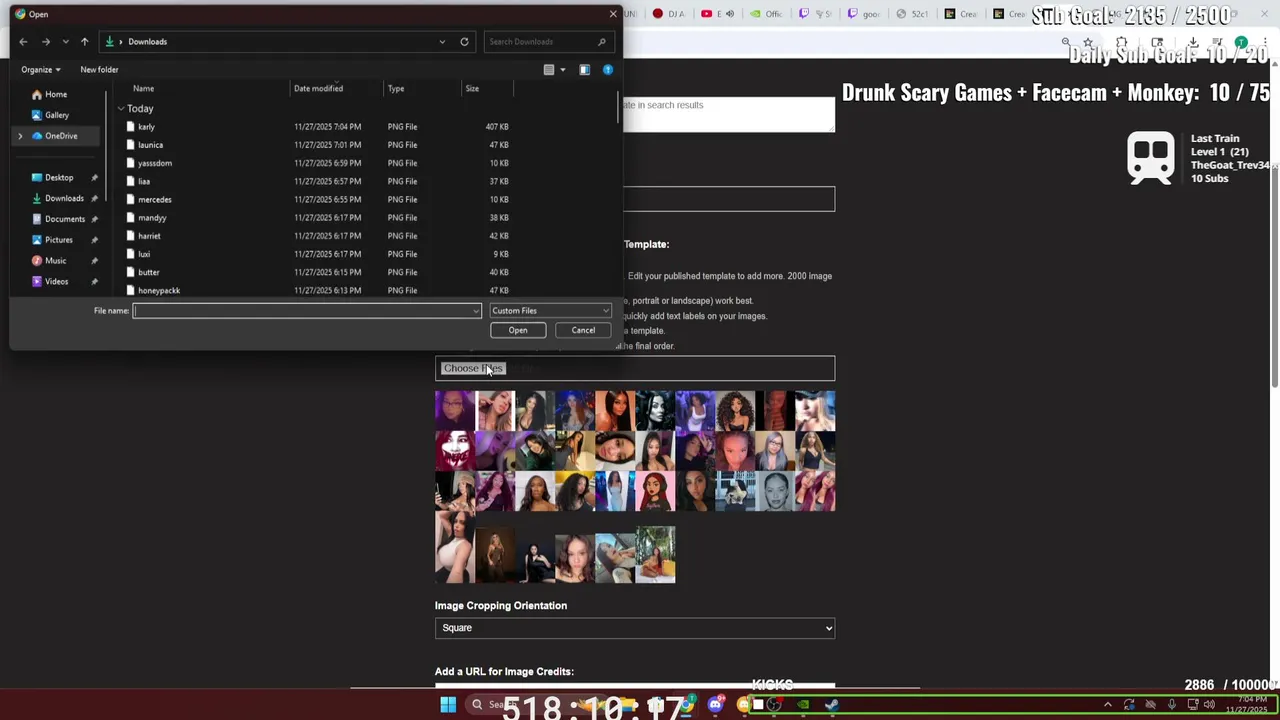Open Steam from taskbar
1280x720 pixels.
click(x=831, y=705)
